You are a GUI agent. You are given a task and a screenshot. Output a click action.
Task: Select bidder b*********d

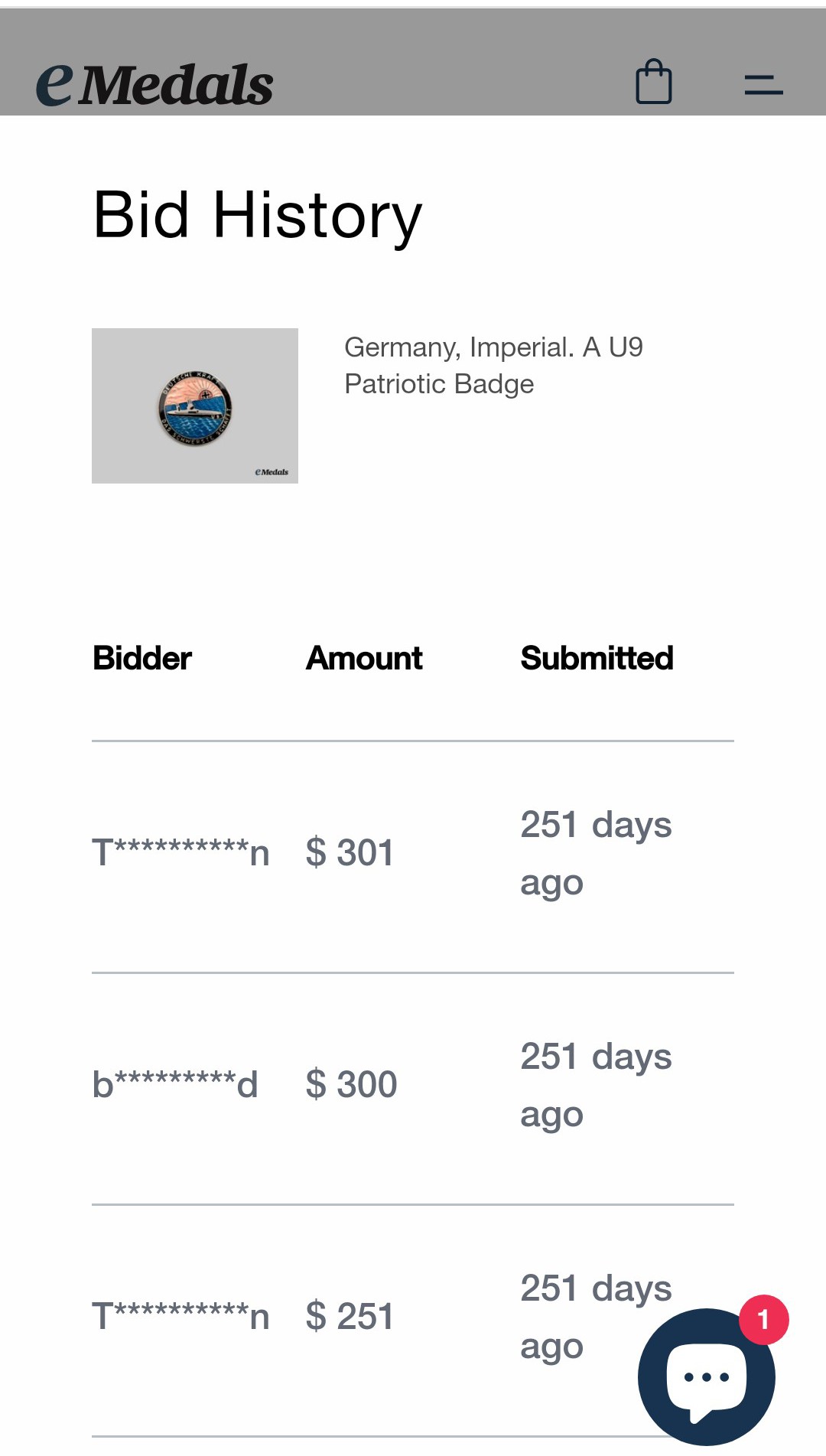[x=175, y=1084]
